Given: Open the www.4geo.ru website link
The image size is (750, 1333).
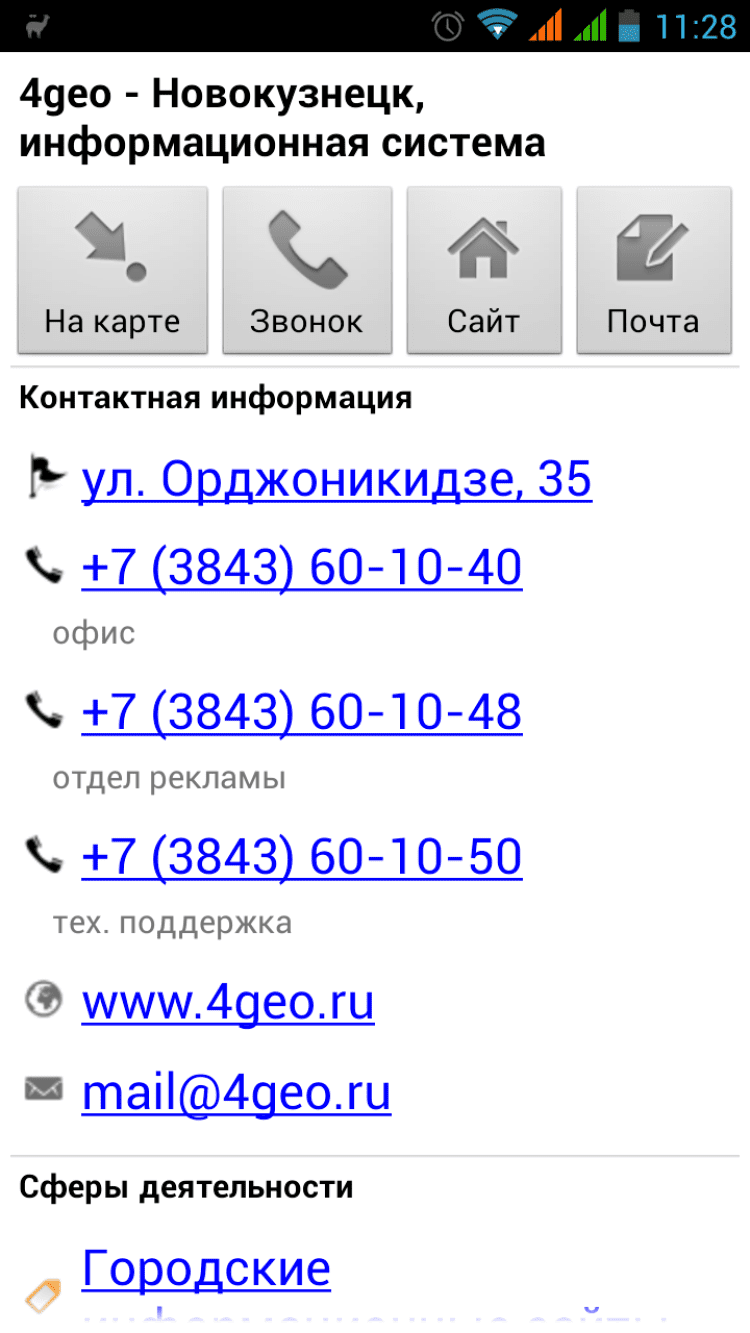Looking at the screenshot, I should coord(228,1002).
